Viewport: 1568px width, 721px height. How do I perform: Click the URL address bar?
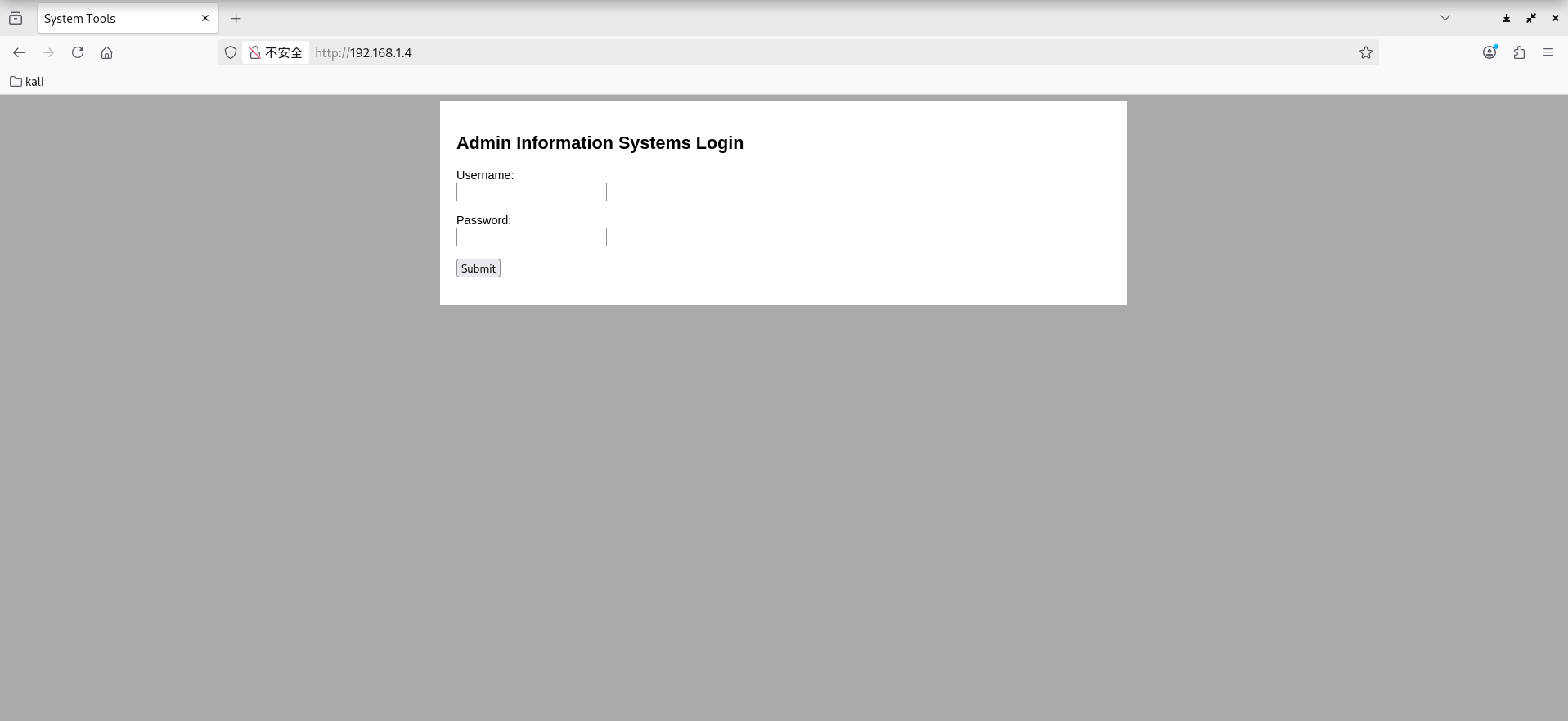(818, 52)
